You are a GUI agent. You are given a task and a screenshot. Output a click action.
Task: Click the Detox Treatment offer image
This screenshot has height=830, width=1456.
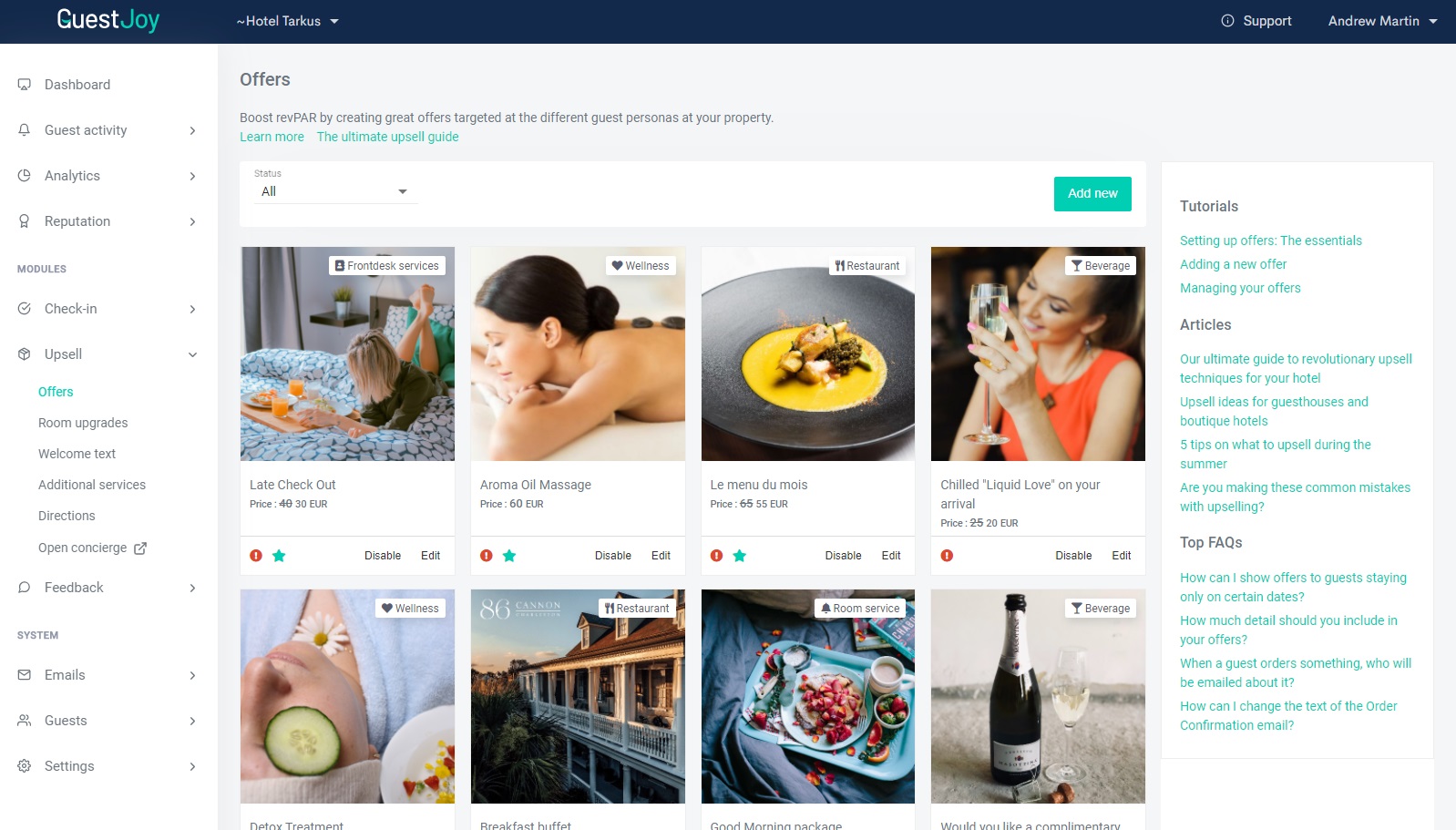click(347, 696)
